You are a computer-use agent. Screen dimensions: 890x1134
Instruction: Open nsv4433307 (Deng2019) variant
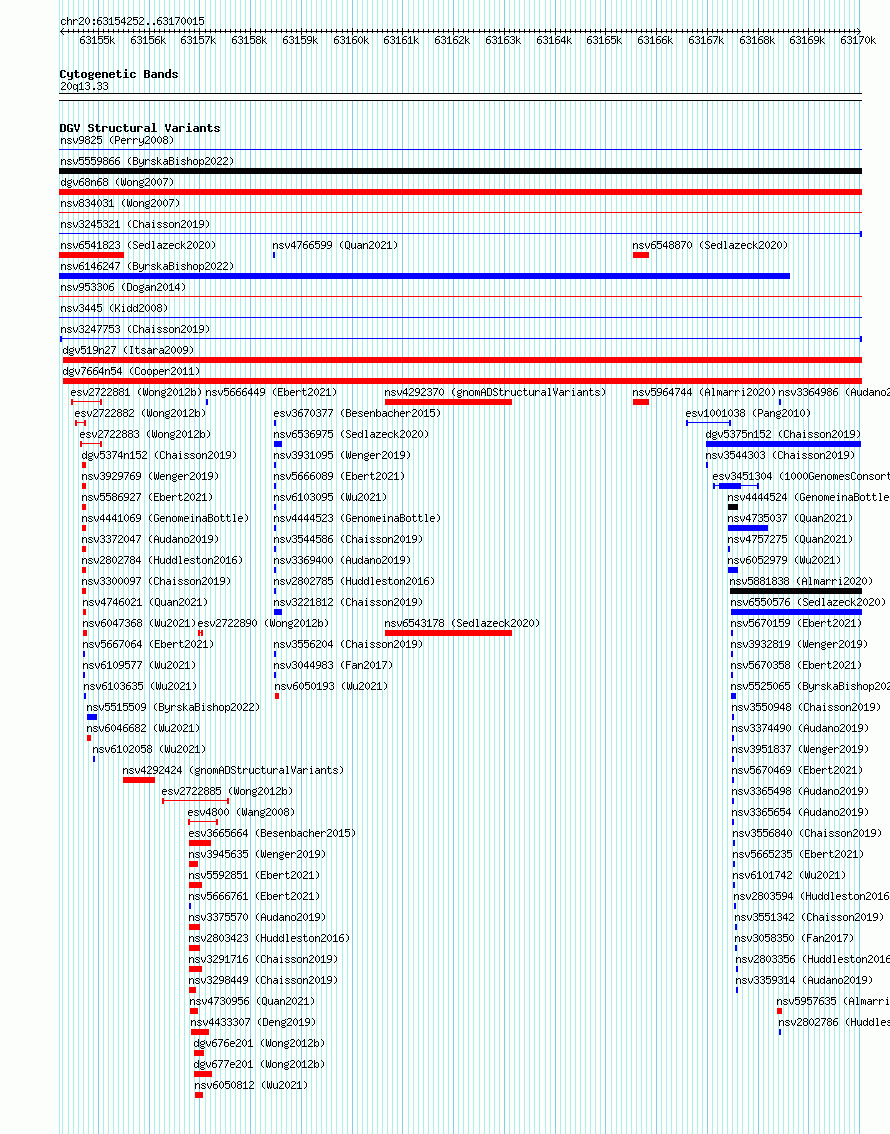(253, 1022)
